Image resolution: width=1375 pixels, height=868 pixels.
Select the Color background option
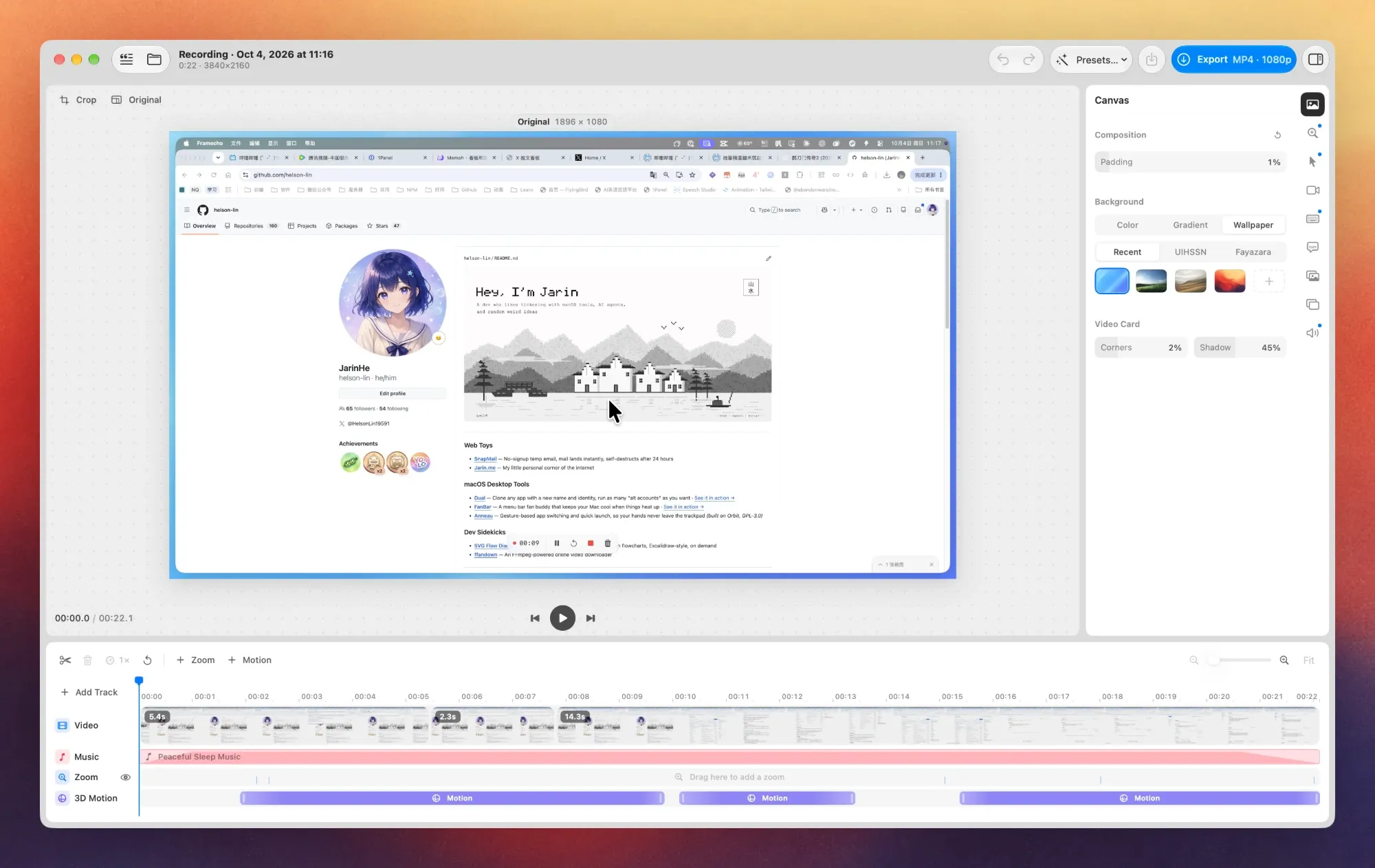coord(1127,225)
